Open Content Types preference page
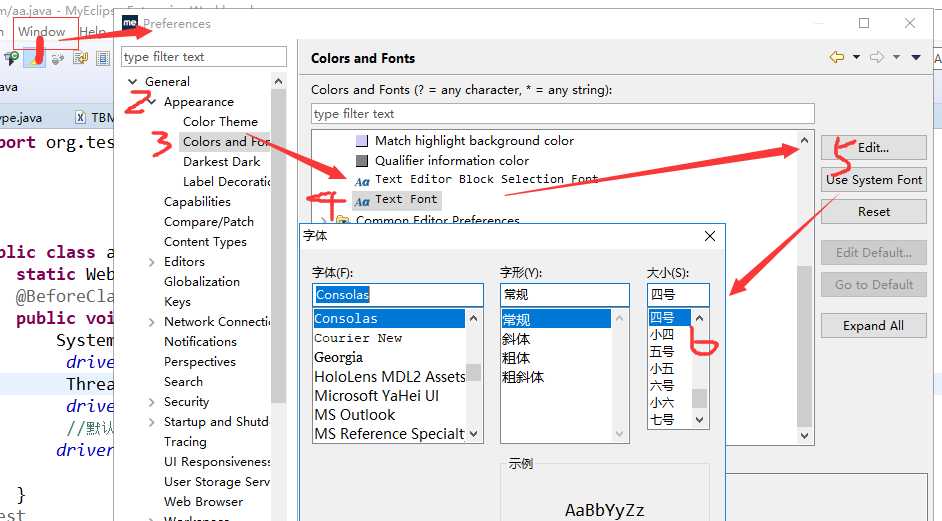The height and width of the screenshot is (521, 942). [x=205, y=242]
